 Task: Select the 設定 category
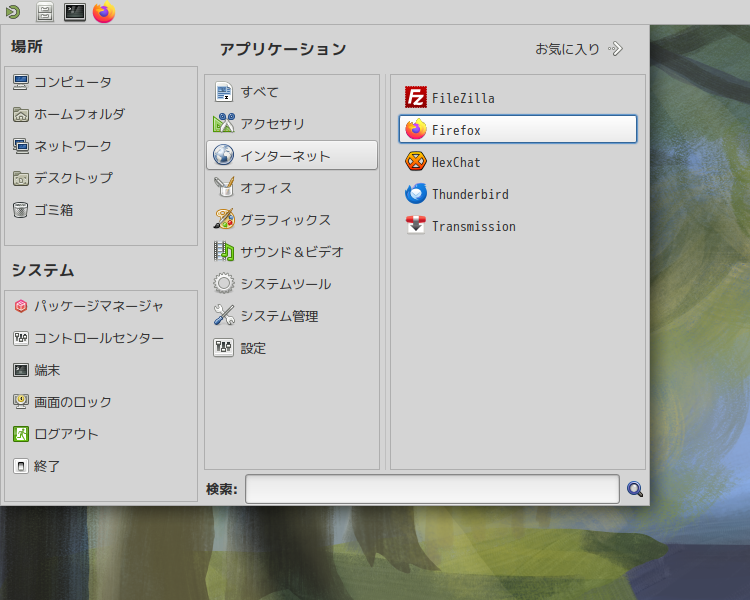click(x=292, y=348)
